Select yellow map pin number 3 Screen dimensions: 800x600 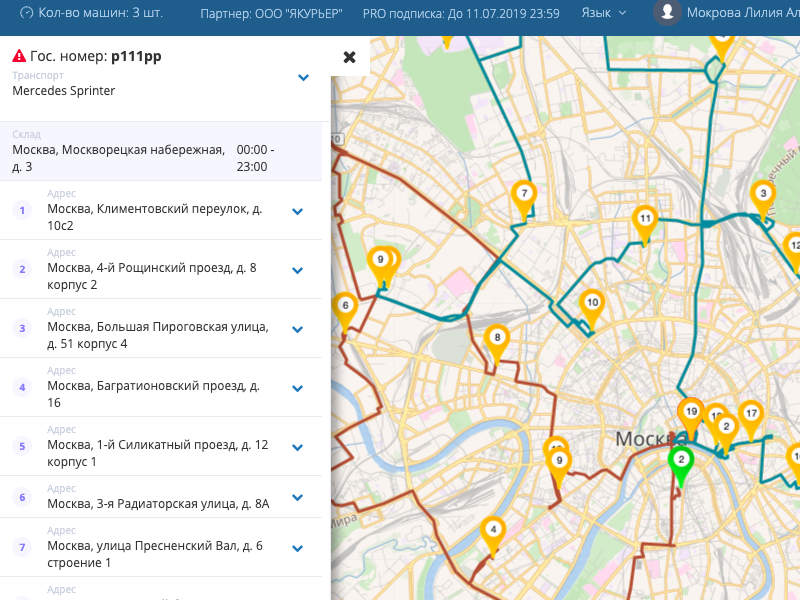tap(763, 196)
